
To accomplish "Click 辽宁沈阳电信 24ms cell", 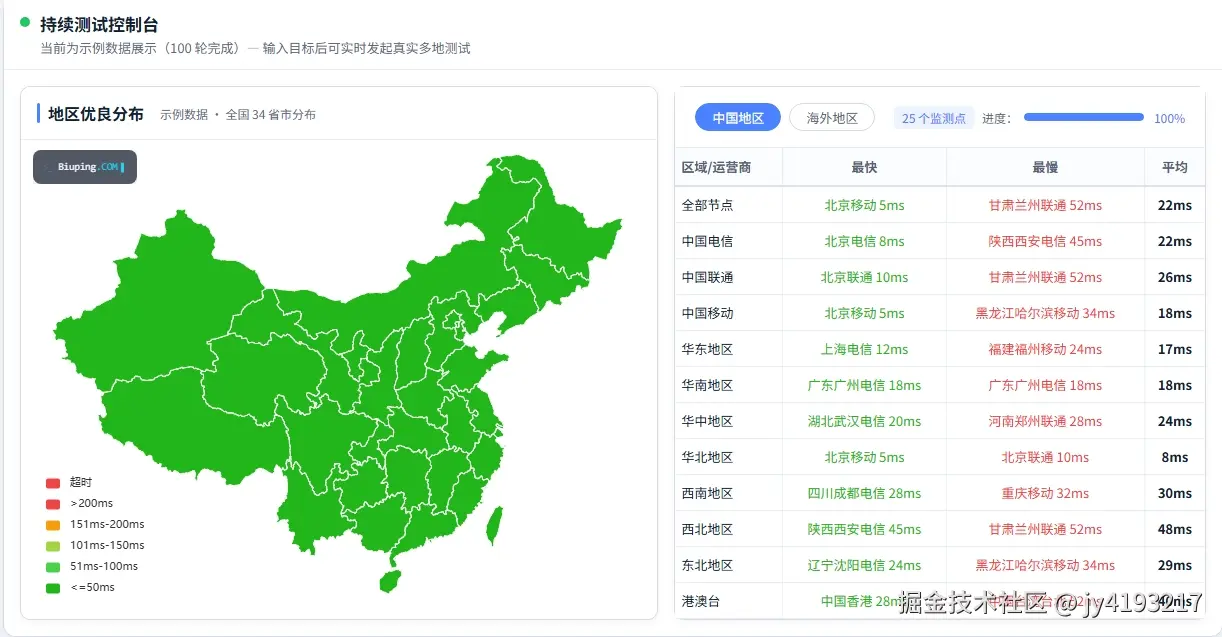I will (x=864, y=565).
